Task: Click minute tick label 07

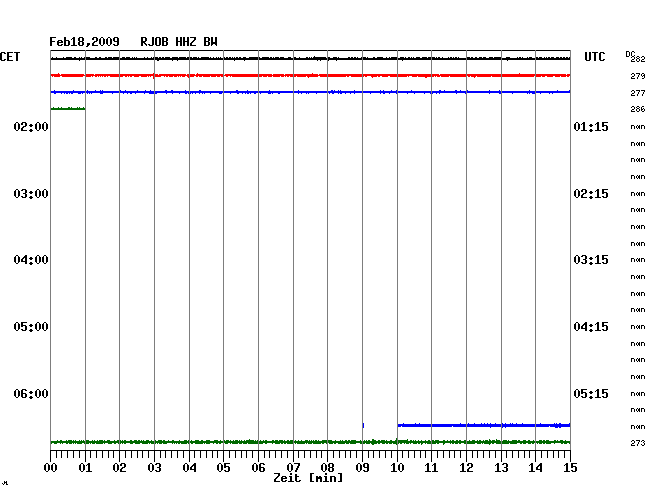Action: click(293, 468)
